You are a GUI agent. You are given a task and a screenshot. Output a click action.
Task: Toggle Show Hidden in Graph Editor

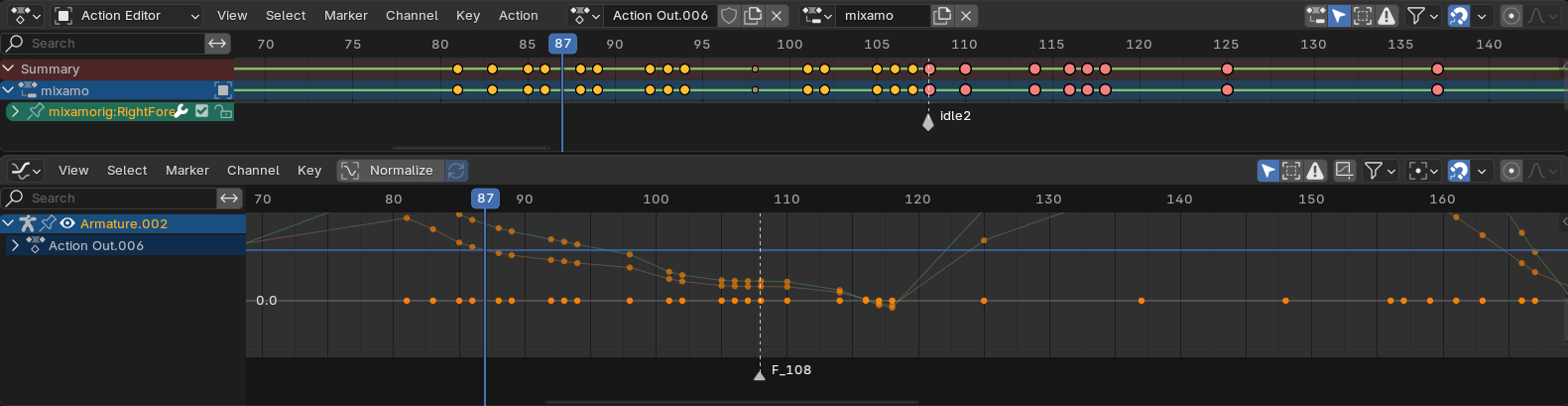coord(1291,170)
